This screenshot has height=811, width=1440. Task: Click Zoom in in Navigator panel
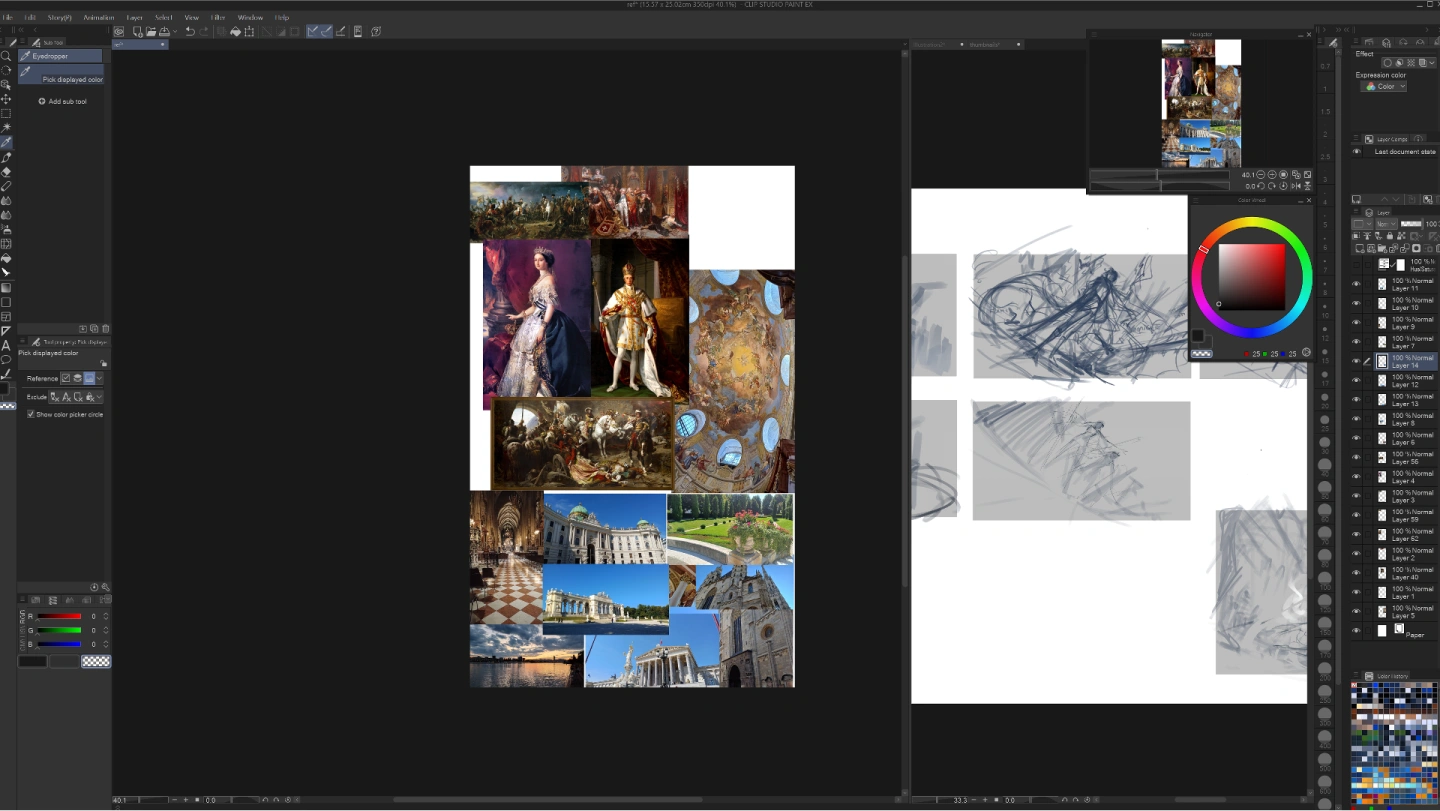[1273, 174]
